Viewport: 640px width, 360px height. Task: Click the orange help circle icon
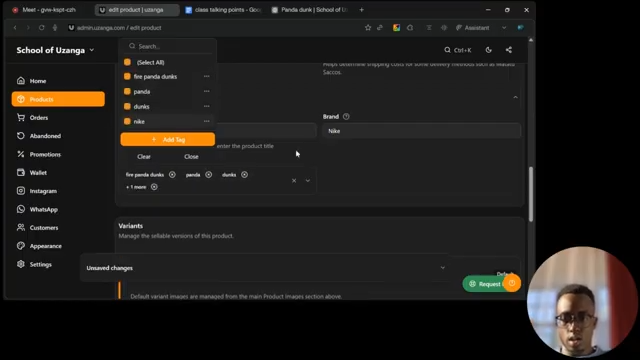tap(512, 283)
